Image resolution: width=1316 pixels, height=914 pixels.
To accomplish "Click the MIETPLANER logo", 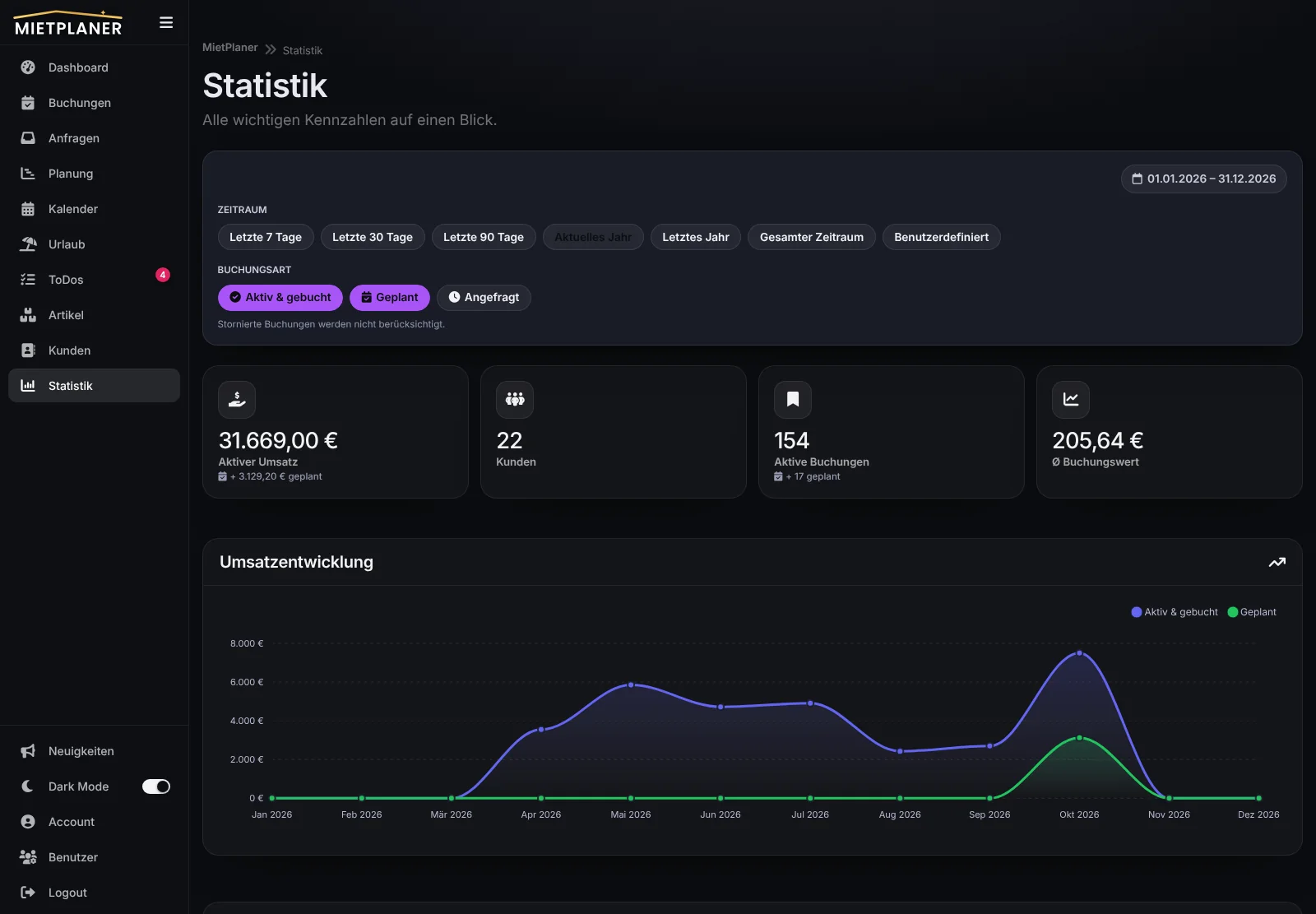I will tap(68, 23).
